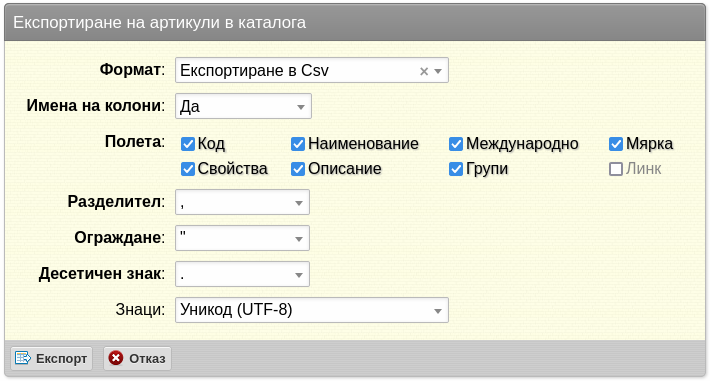Expand the Имена на колони dropdown
This screenshot has width=710, height=381.
(x=244, y=106)
